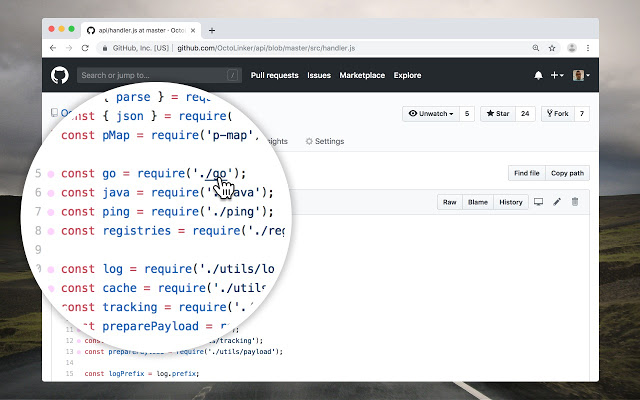
Task: Open the Unwatch dropdown
Action: click(431, 113)
